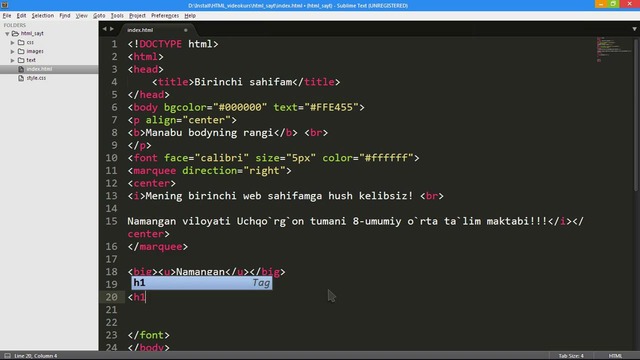Open the Goto menu

(x=99, y=16)
